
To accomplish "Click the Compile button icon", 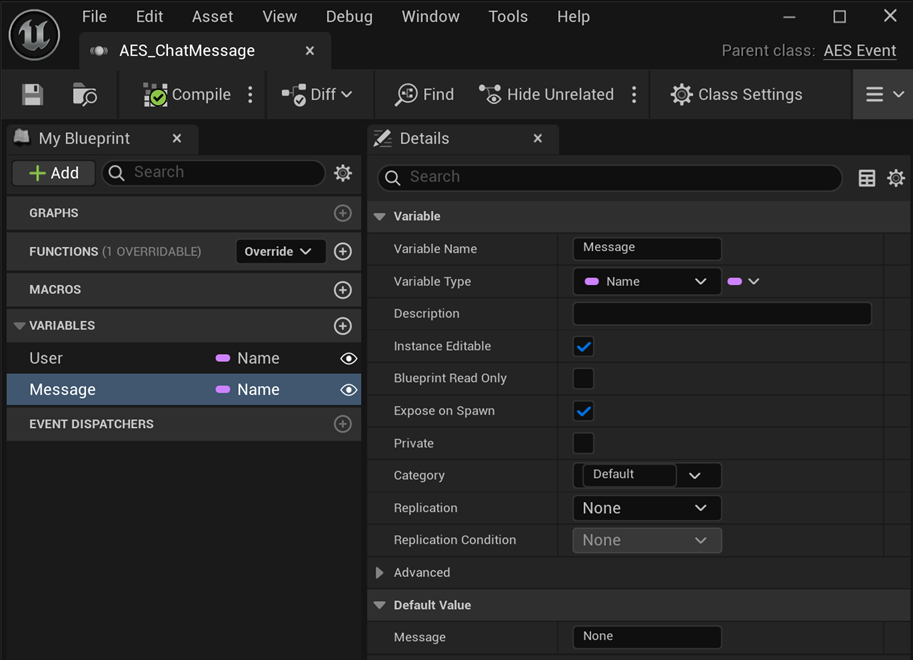I will point(155,95).
